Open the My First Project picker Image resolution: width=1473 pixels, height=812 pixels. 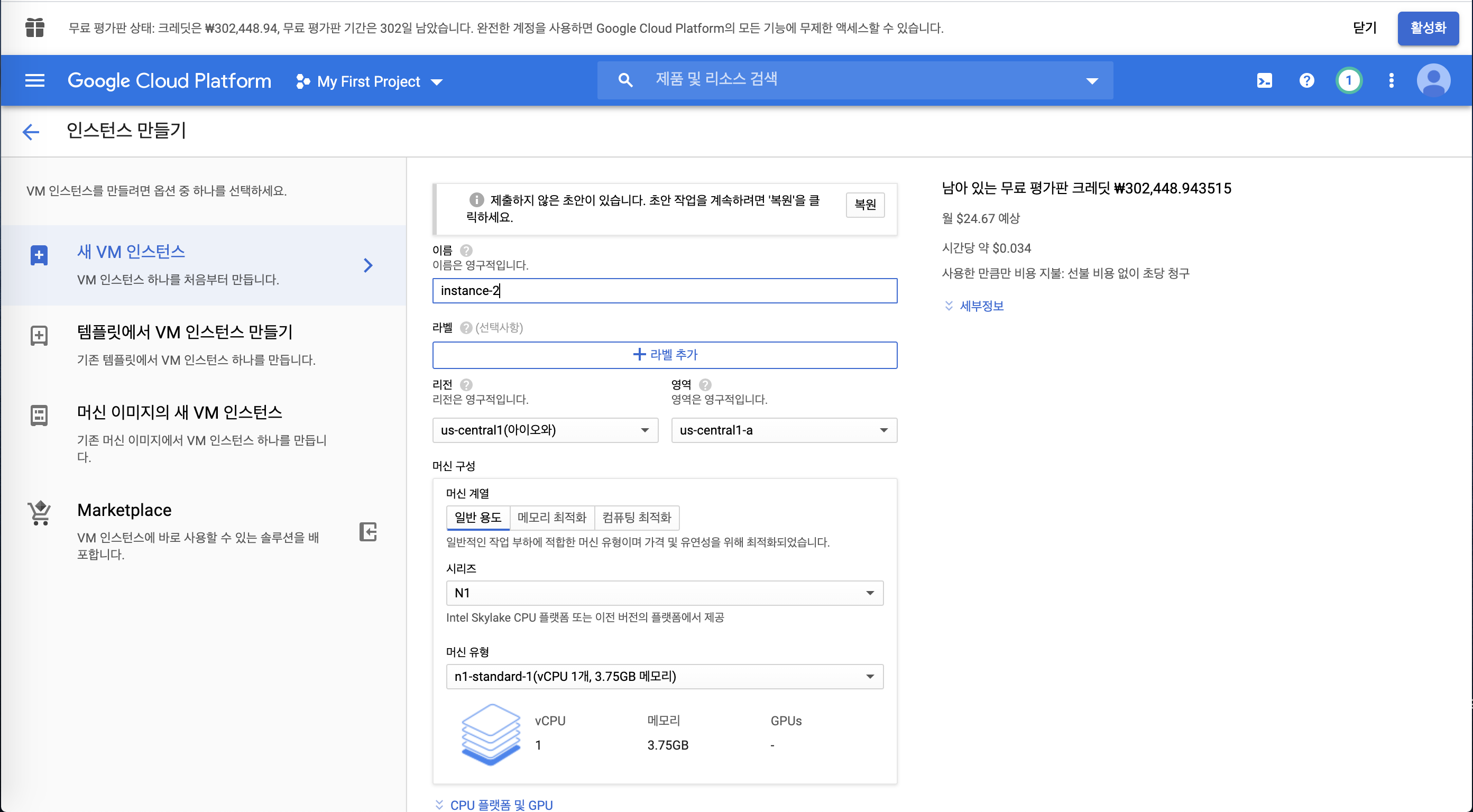point(369,81)
